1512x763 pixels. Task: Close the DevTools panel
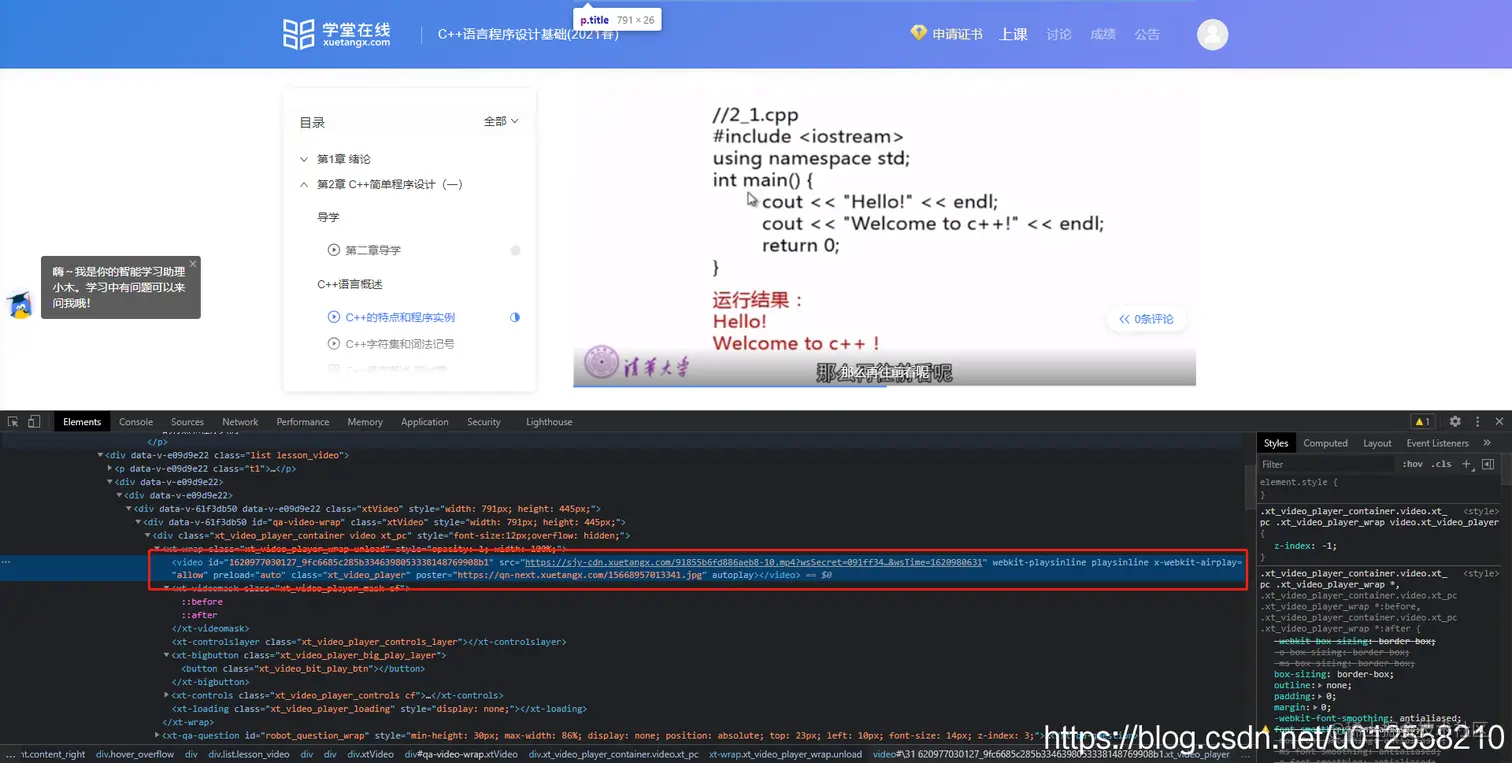[x=1499, y=422]
